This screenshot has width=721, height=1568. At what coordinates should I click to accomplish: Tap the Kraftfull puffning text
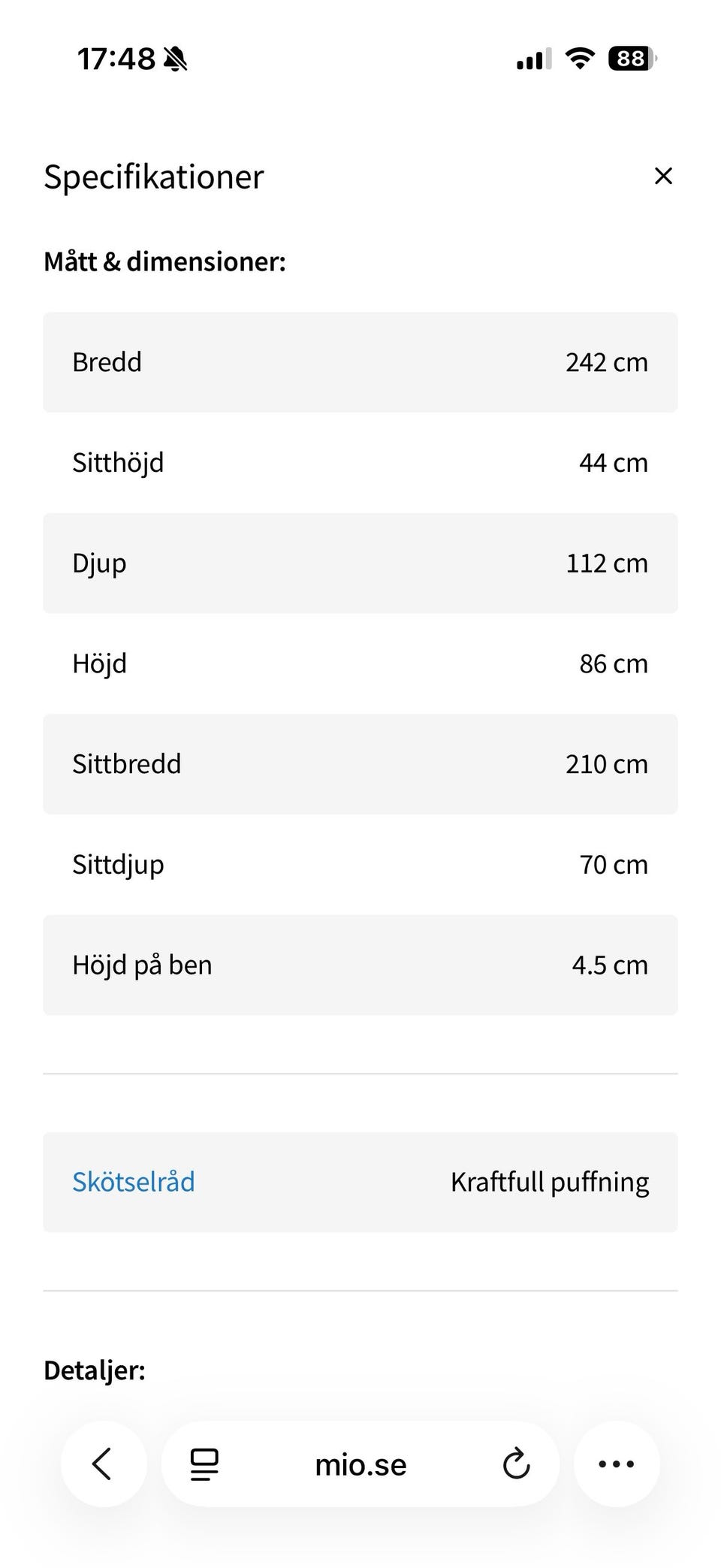pyautogui.click(x=550, y=1182)
